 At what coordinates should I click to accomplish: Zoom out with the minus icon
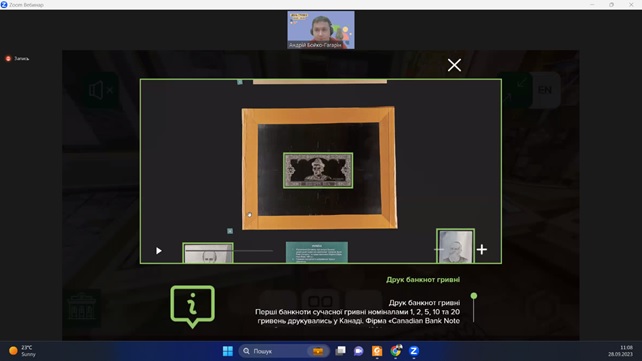[x=439, y=249]
